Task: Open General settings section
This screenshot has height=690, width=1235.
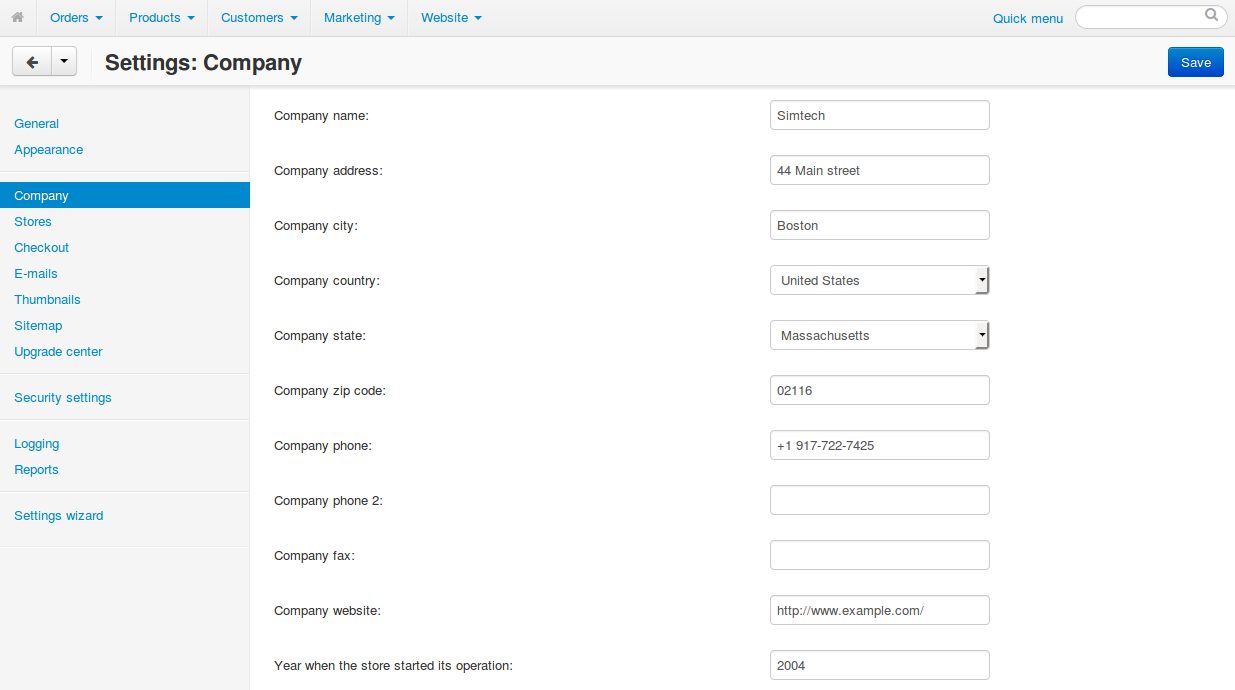Action: tap(37, 124)
